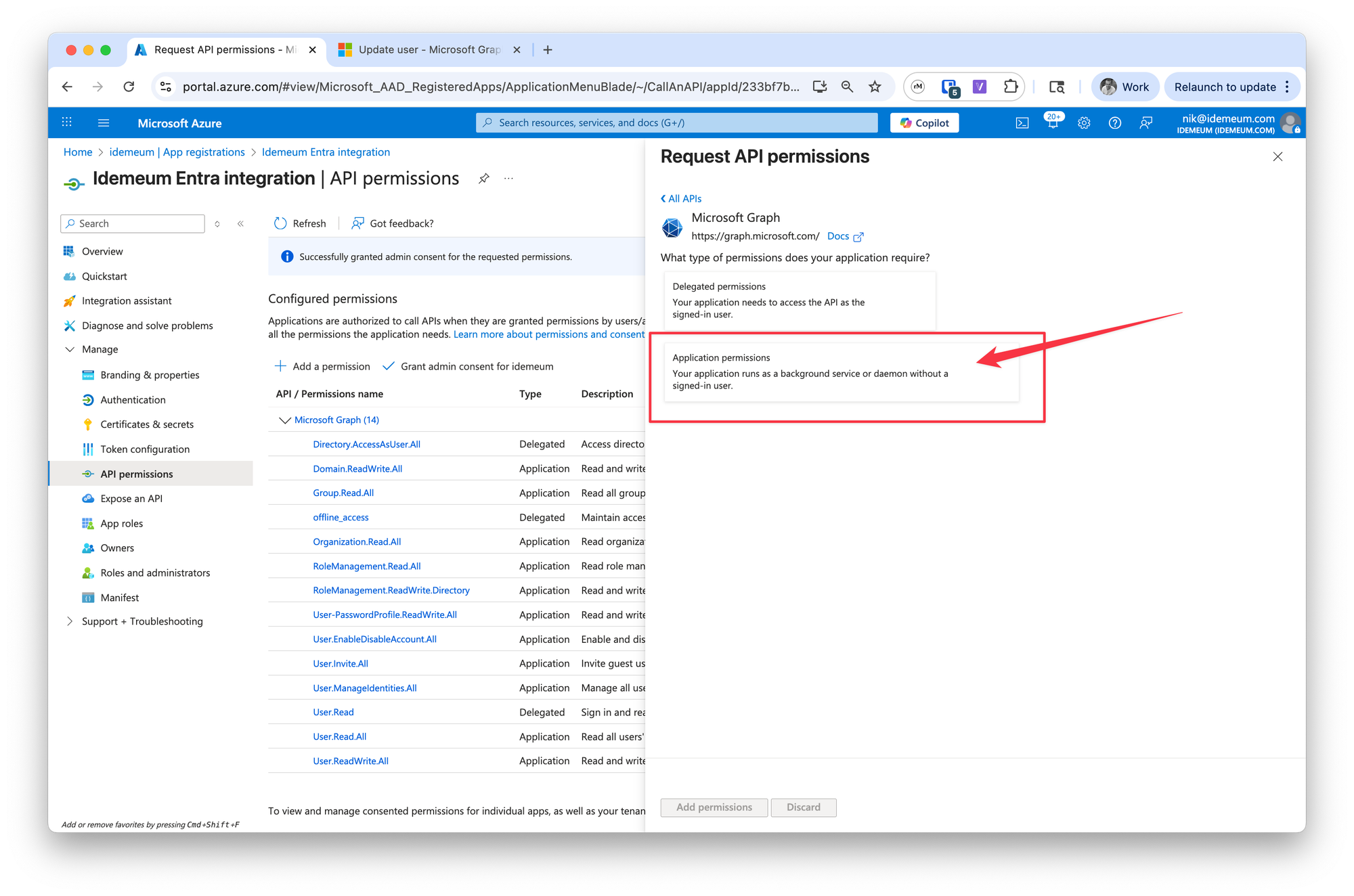Go back with browser back arrow
Image resolution: width=1354 pixels, height=896 pixels.
tap(67, 87)
